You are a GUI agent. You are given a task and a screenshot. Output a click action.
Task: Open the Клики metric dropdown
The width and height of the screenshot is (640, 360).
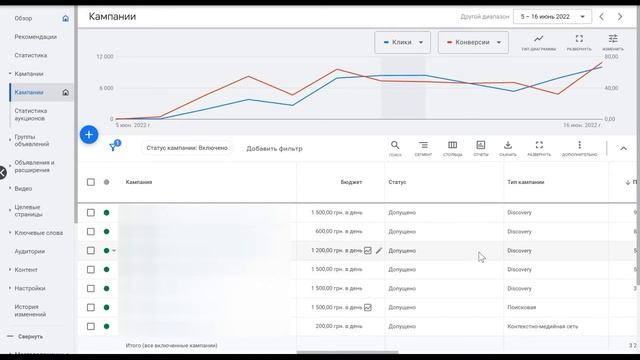click(x=402, y=42)
